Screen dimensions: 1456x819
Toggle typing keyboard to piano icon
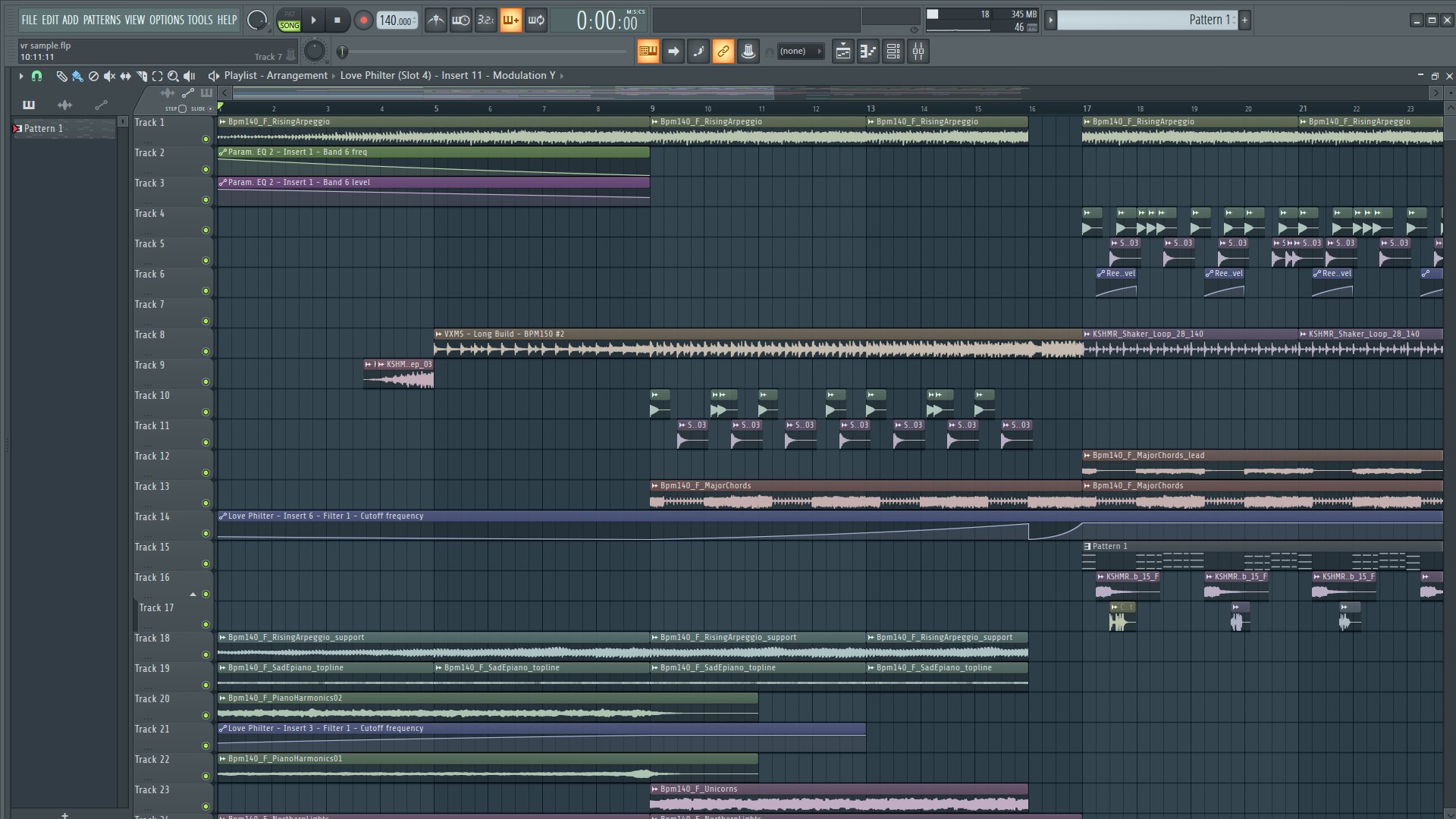(x=648, y=52)
